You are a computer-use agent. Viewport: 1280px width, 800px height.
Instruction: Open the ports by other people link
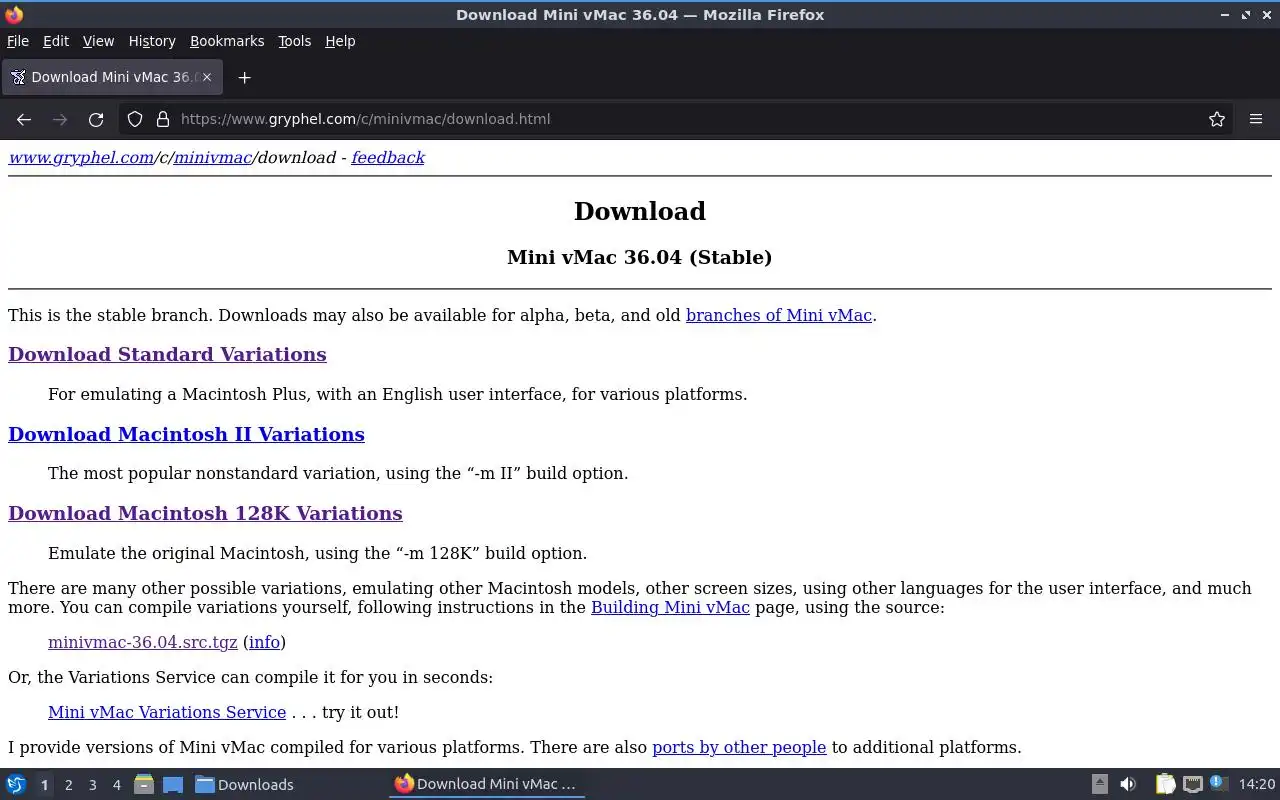tap(739, 747)
